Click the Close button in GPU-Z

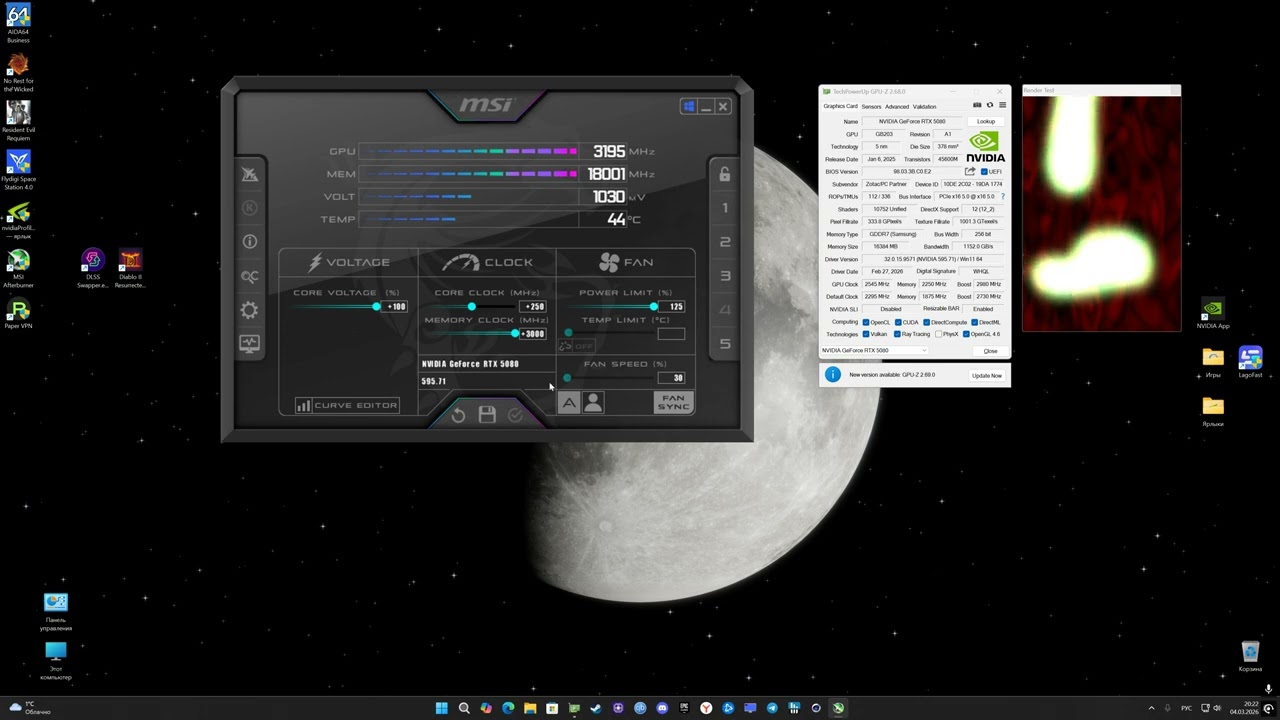tap(990, 350)
